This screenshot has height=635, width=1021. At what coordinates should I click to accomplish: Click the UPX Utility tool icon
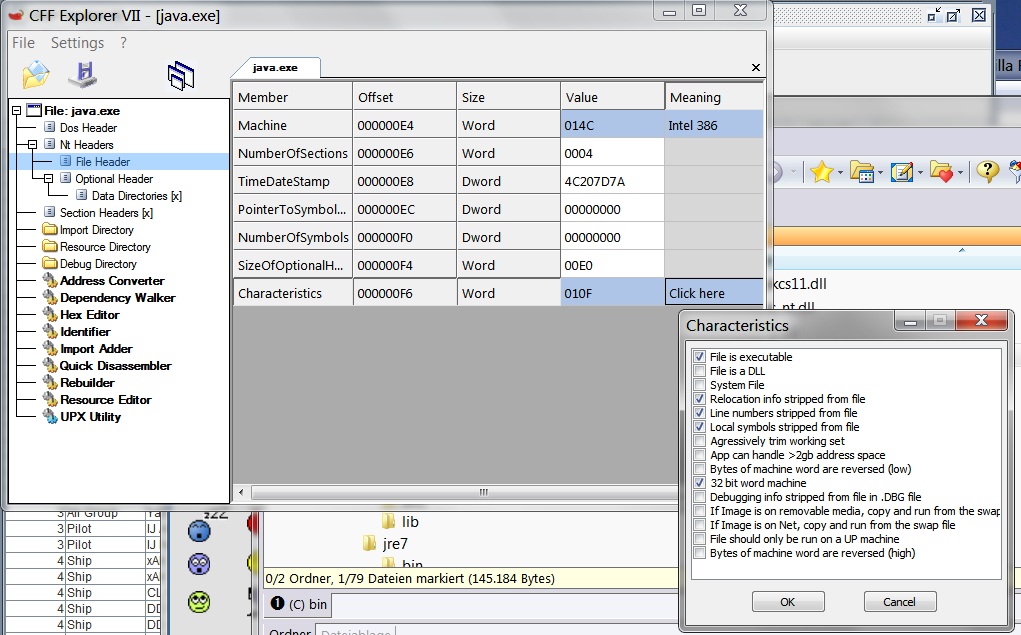tap(50, 416)
